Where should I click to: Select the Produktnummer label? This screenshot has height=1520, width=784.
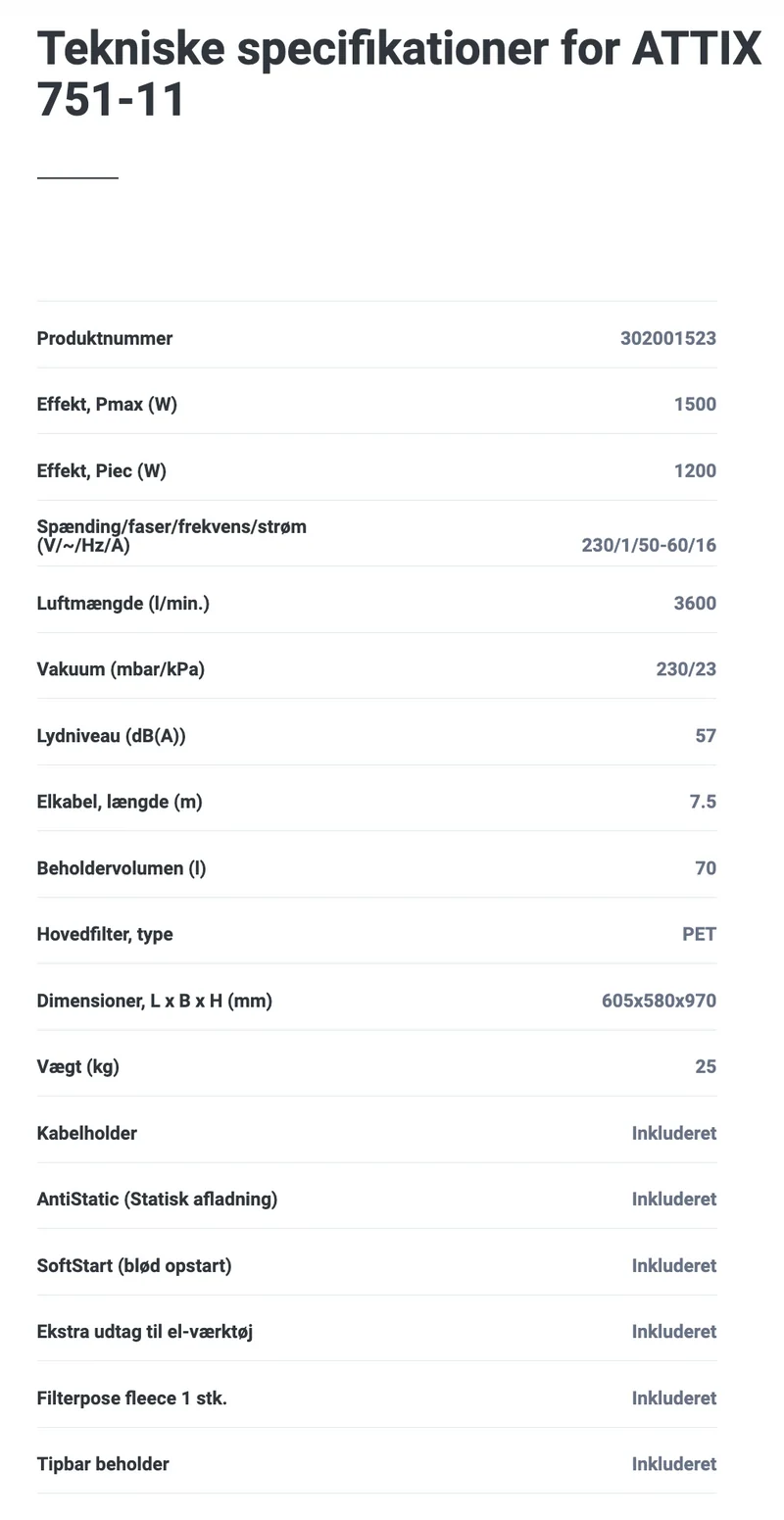click(x=105, y=338)
